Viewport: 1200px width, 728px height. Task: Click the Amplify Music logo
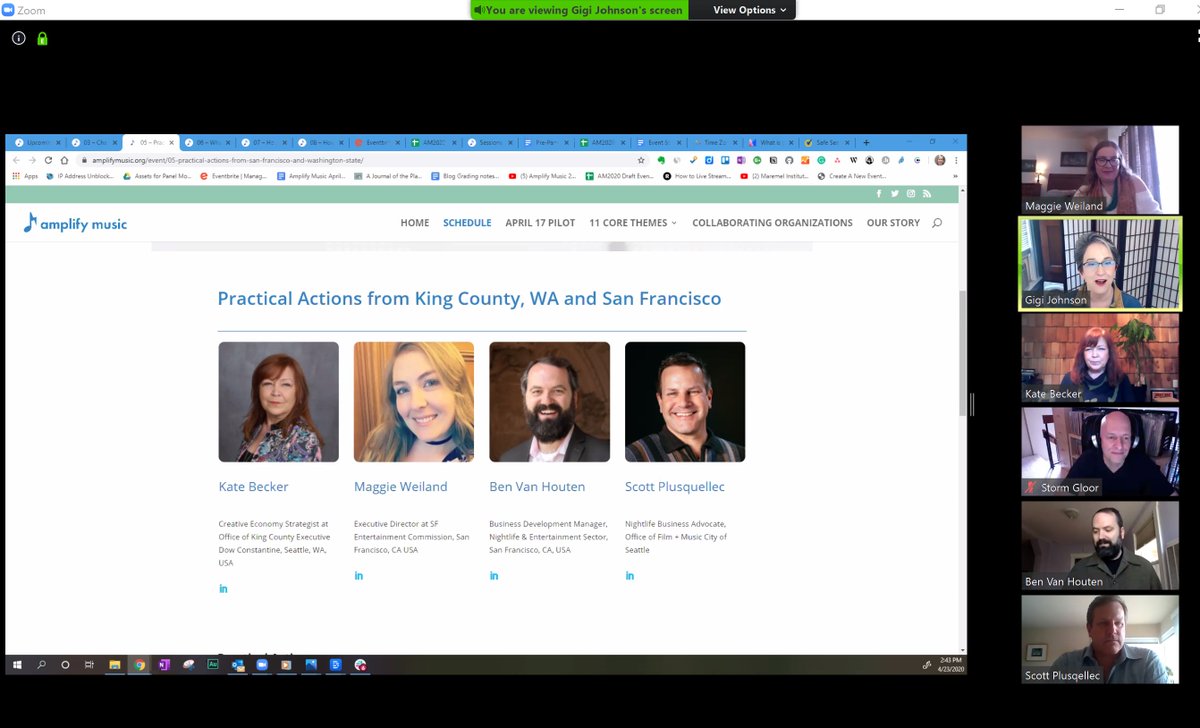[75, 223]
